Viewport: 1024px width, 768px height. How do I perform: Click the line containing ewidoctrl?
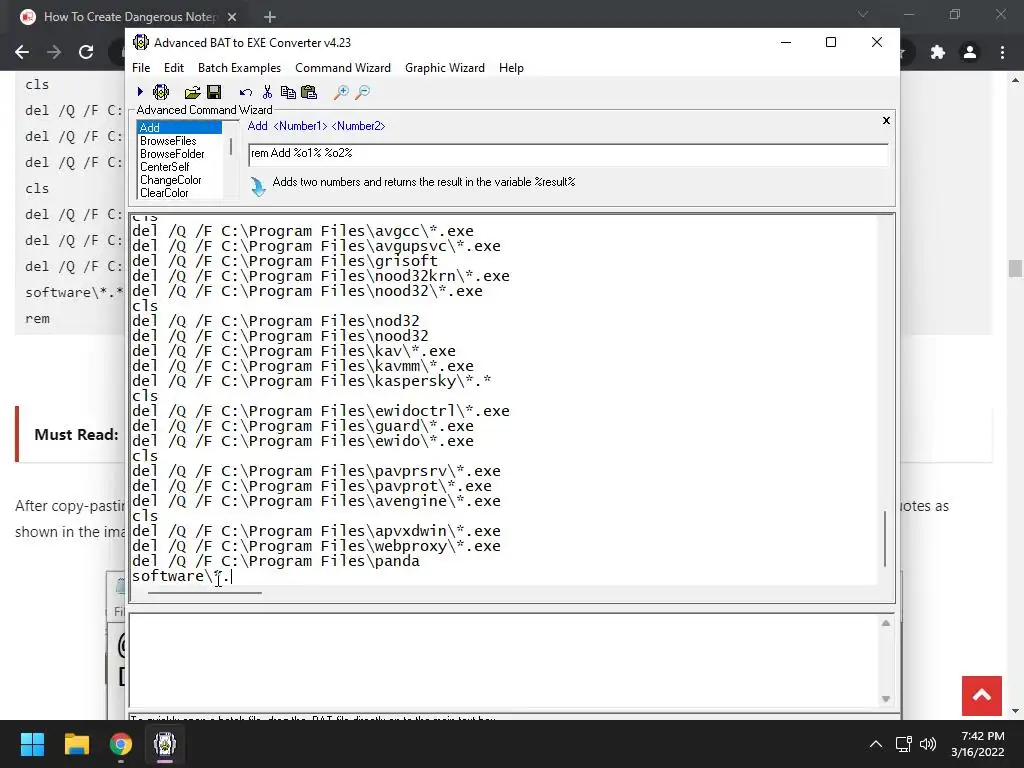click(321, 411)
